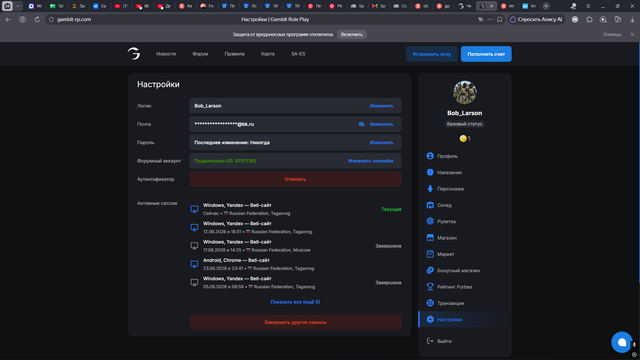
Task: Reload the page
Action: click(x=37, y=19)
